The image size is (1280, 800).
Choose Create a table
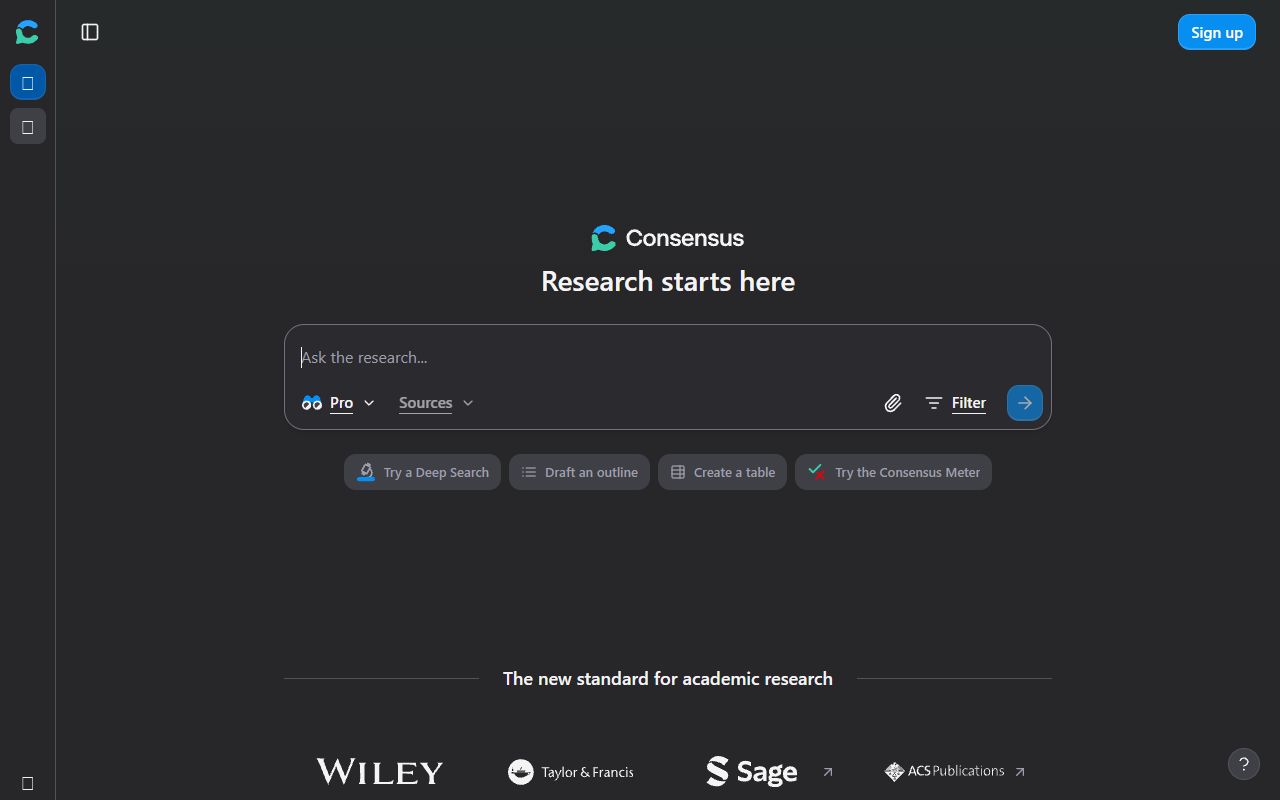click(x=722, y=471)
